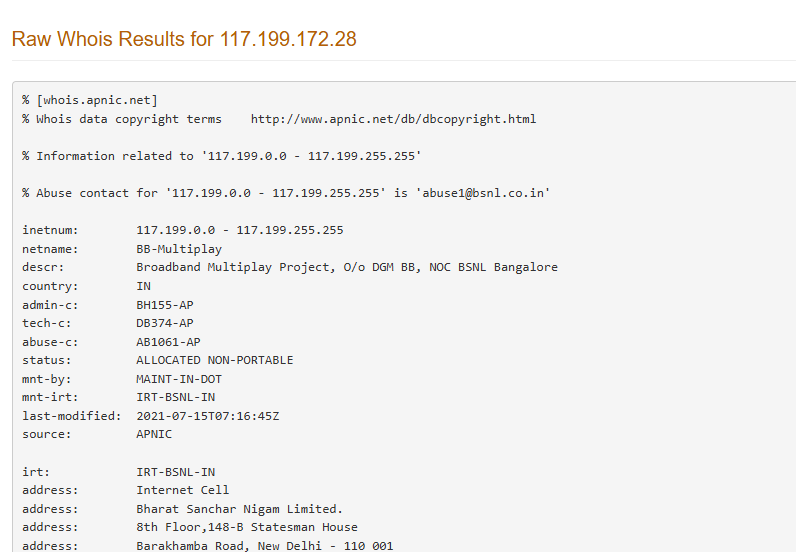Click the descr Broadband Multiplay Project line
This screenshot has width=796, height=552.
click(x=347, y=267)
